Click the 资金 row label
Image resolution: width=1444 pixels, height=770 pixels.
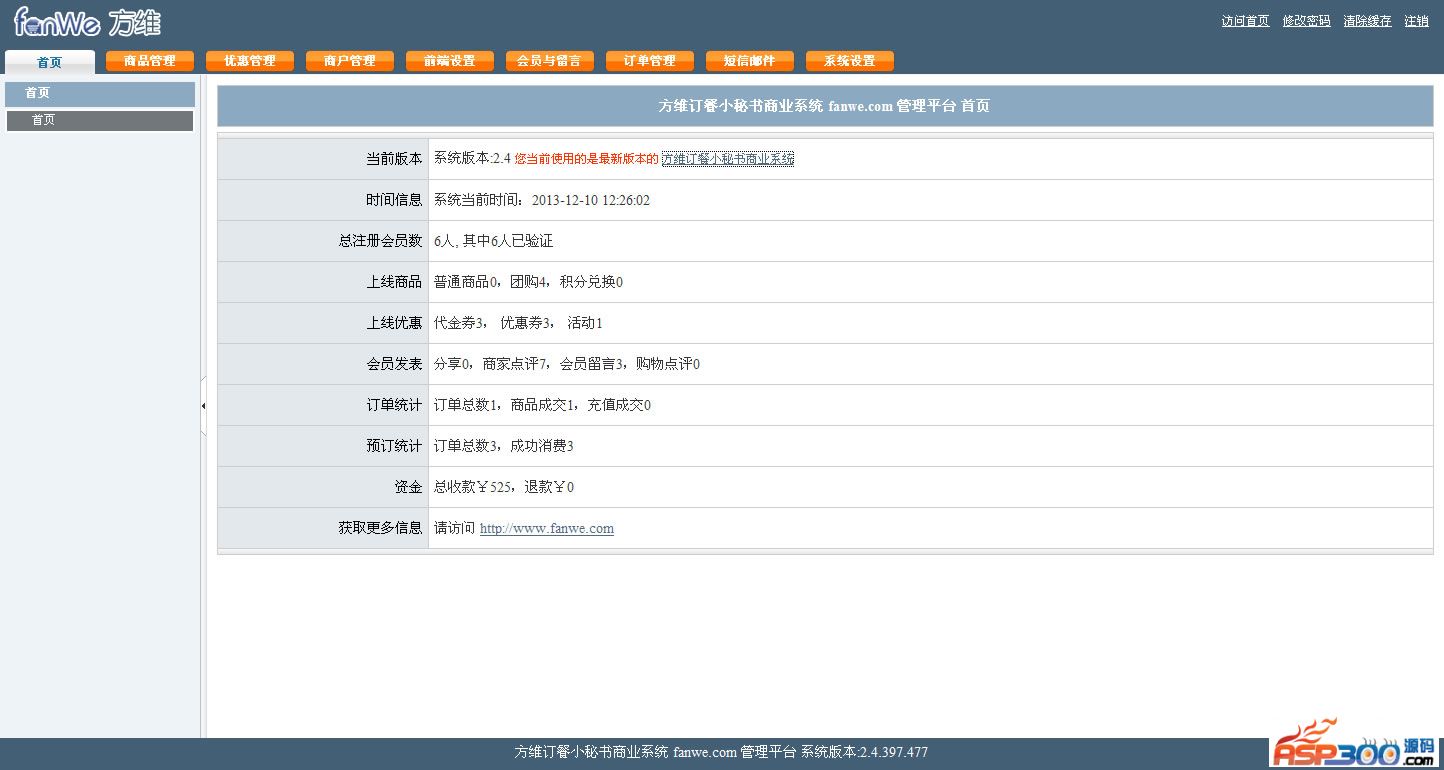(408, 487)
